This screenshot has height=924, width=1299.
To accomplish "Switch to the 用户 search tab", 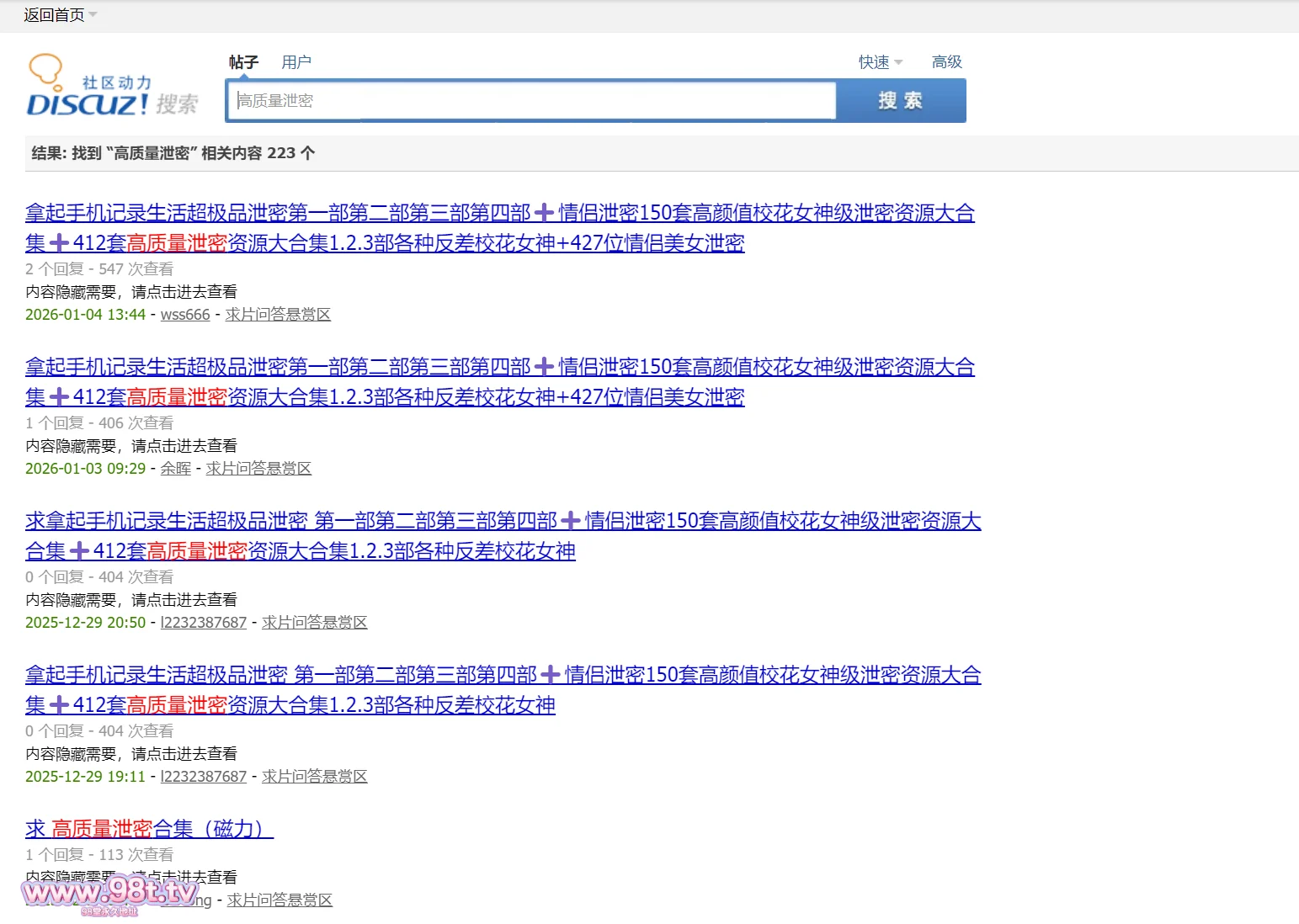I will click(296, 62).
